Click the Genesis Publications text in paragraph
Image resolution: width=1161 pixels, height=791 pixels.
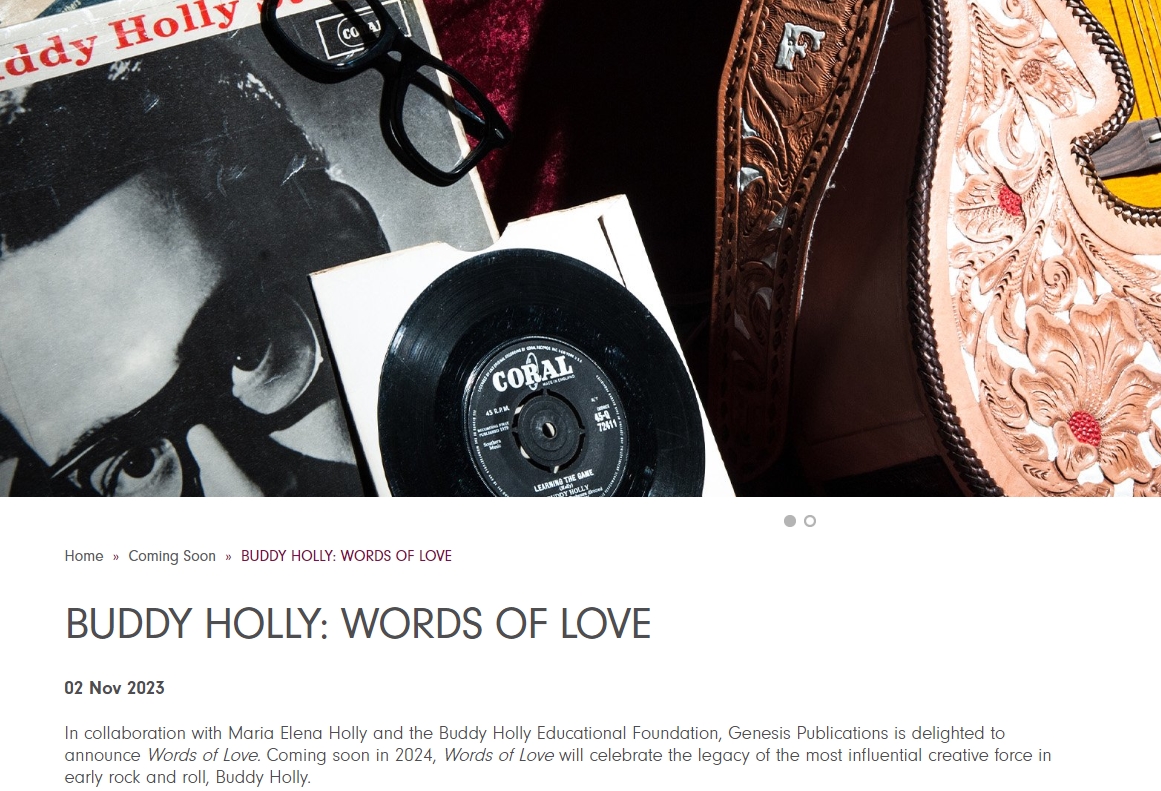point(808,733)
